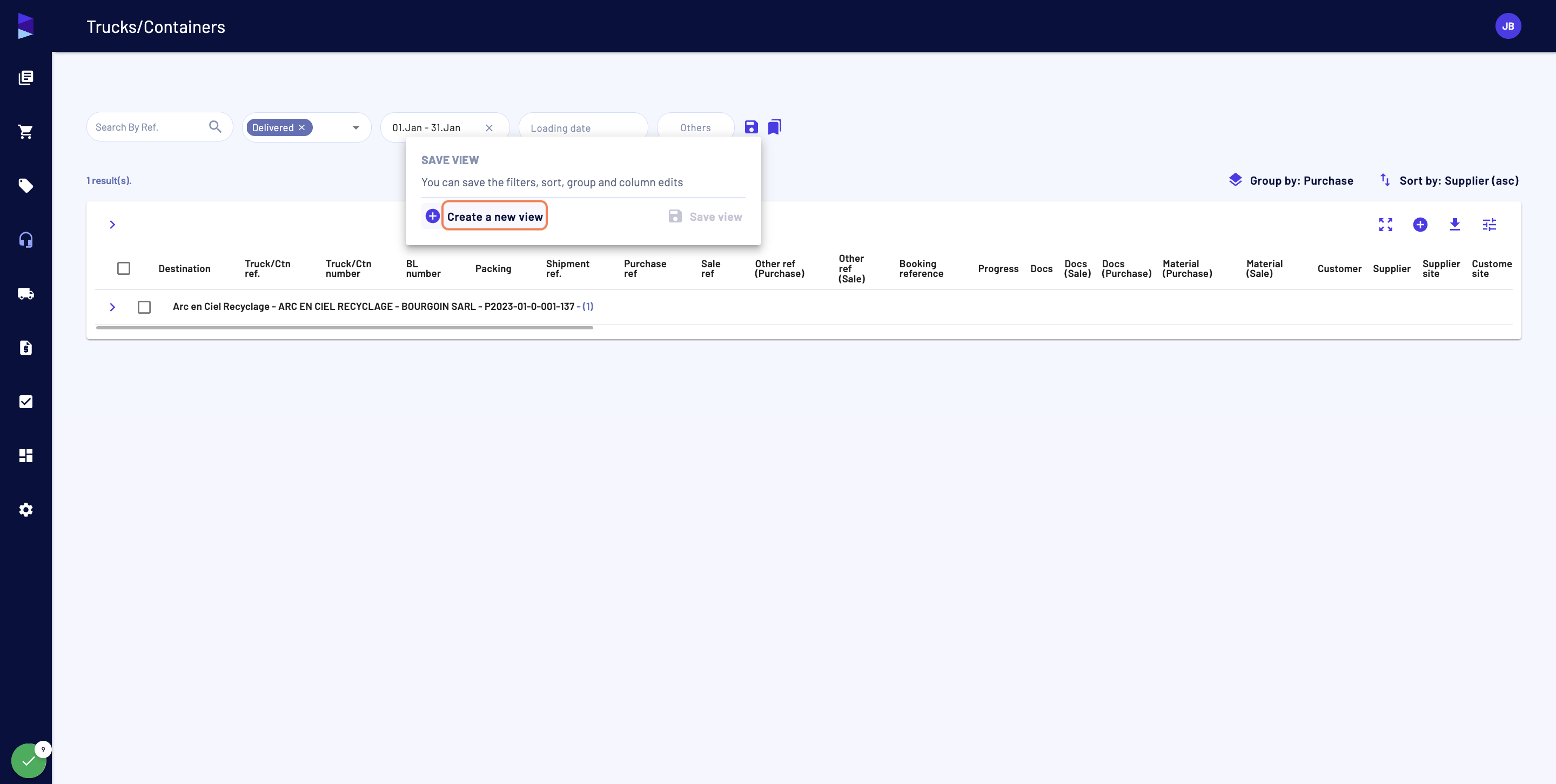
Task: Click the Destination column header
Action: pos(184,268)
